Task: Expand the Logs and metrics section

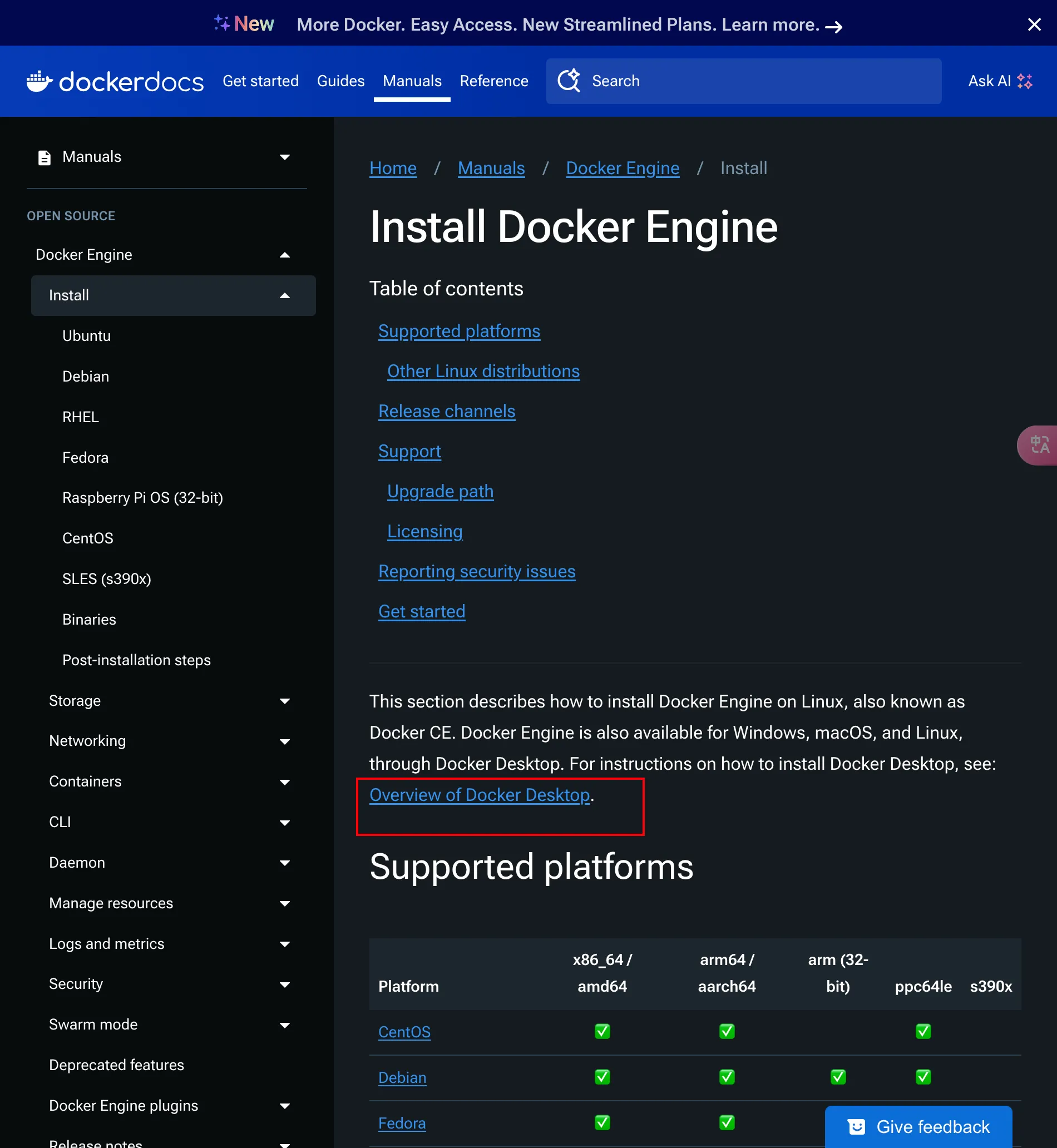Action: tap(284, 944)
